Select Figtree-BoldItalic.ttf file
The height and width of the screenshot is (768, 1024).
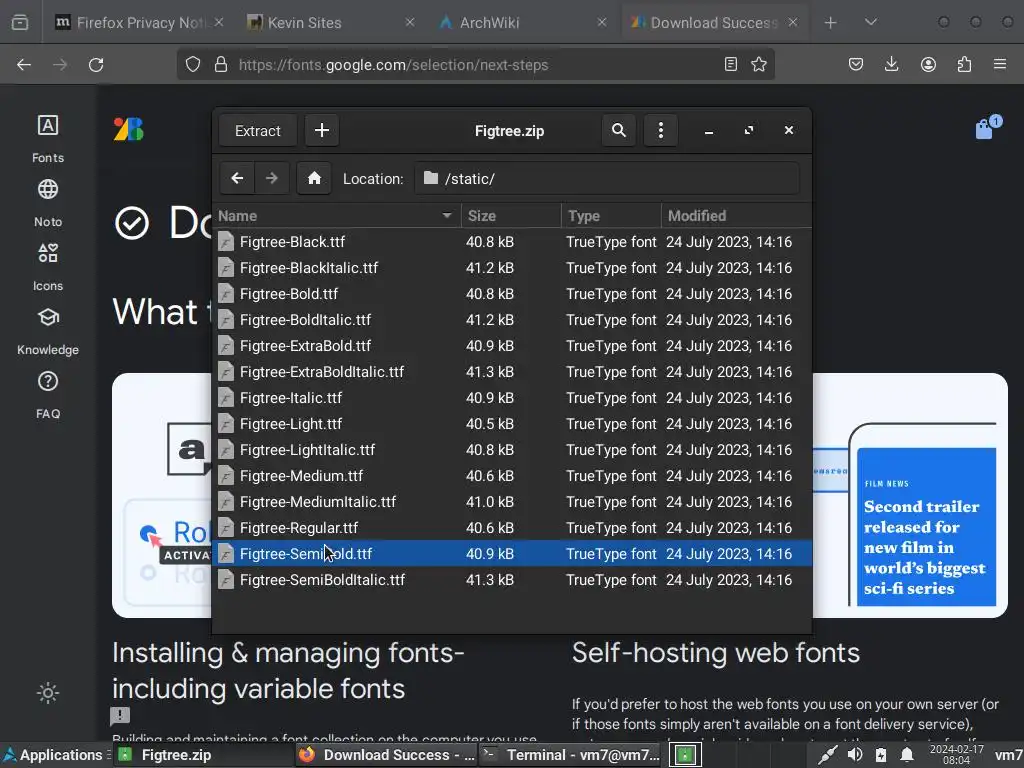(x=512, y=320)
